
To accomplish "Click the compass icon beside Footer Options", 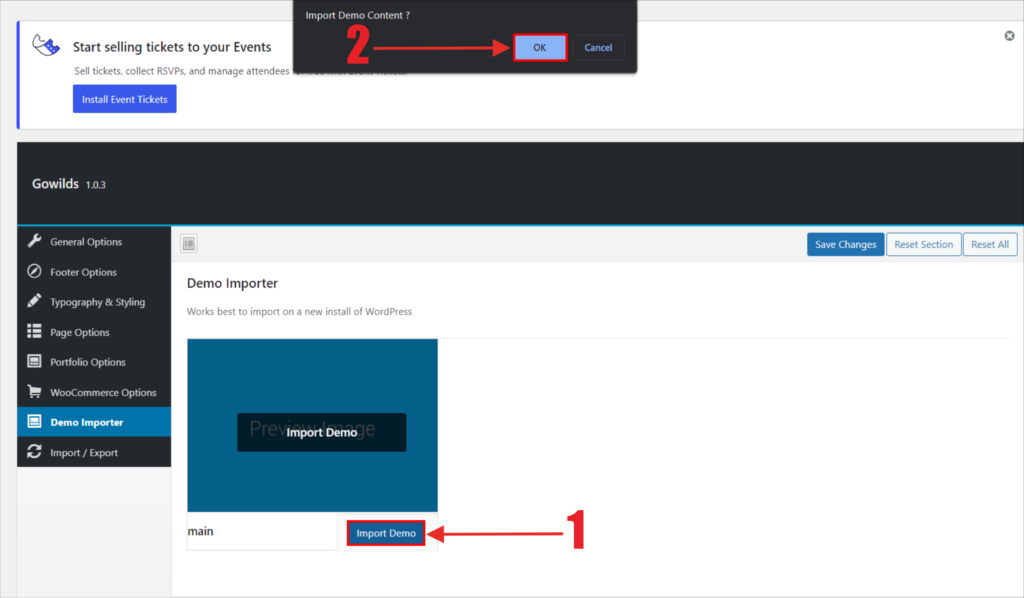I will click(x=34, y=272).
